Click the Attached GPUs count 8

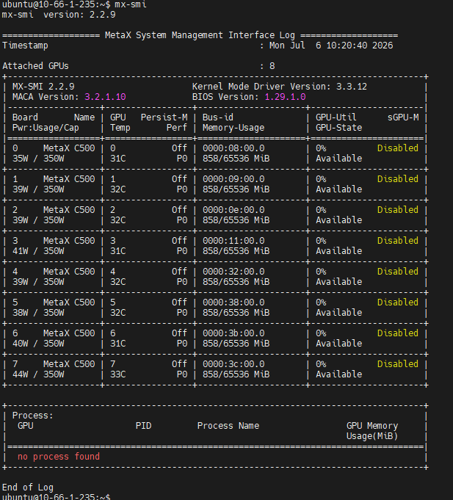click(272, 66)
